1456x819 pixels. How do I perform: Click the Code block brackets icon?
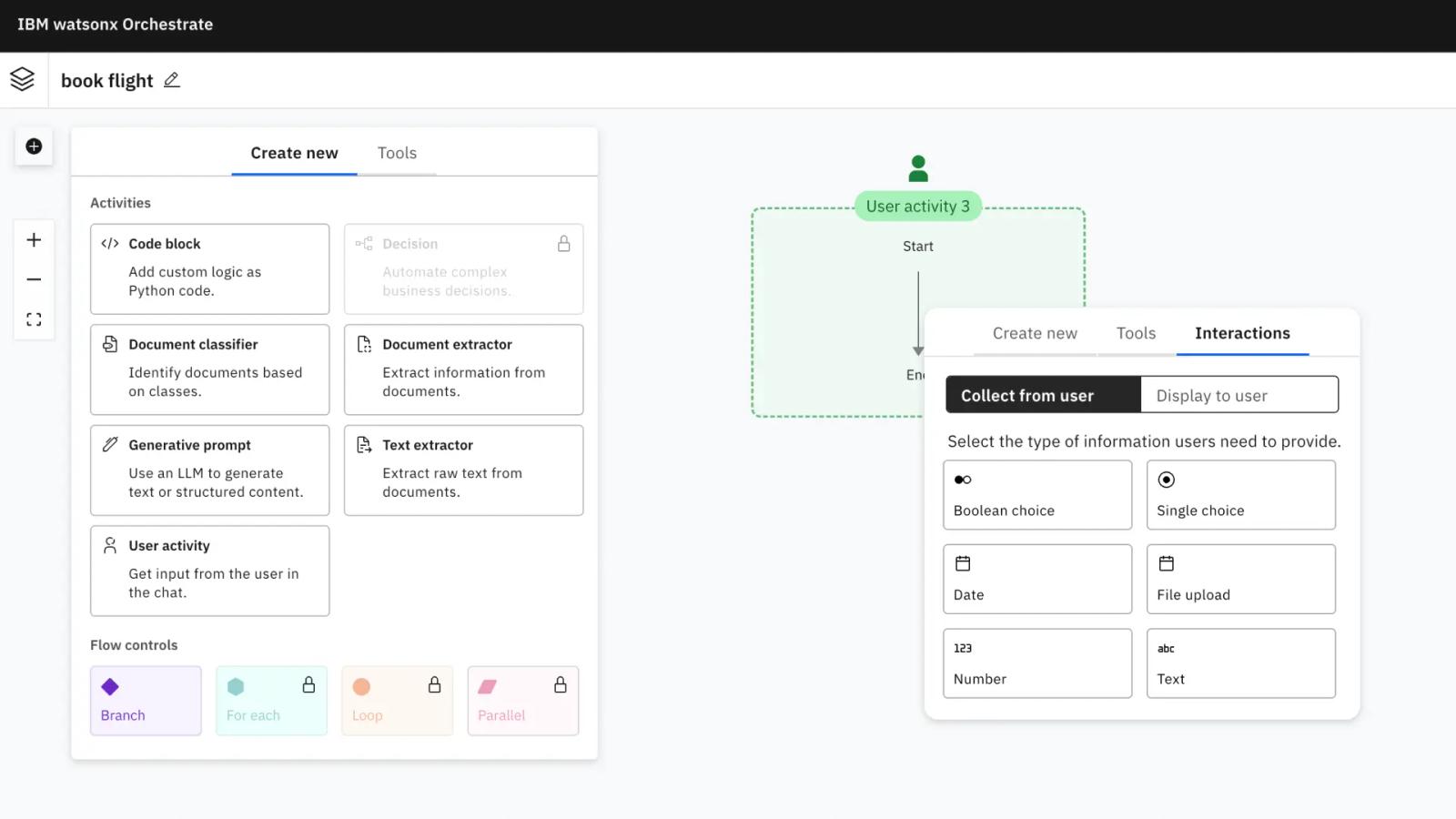(x=110, y=243)
